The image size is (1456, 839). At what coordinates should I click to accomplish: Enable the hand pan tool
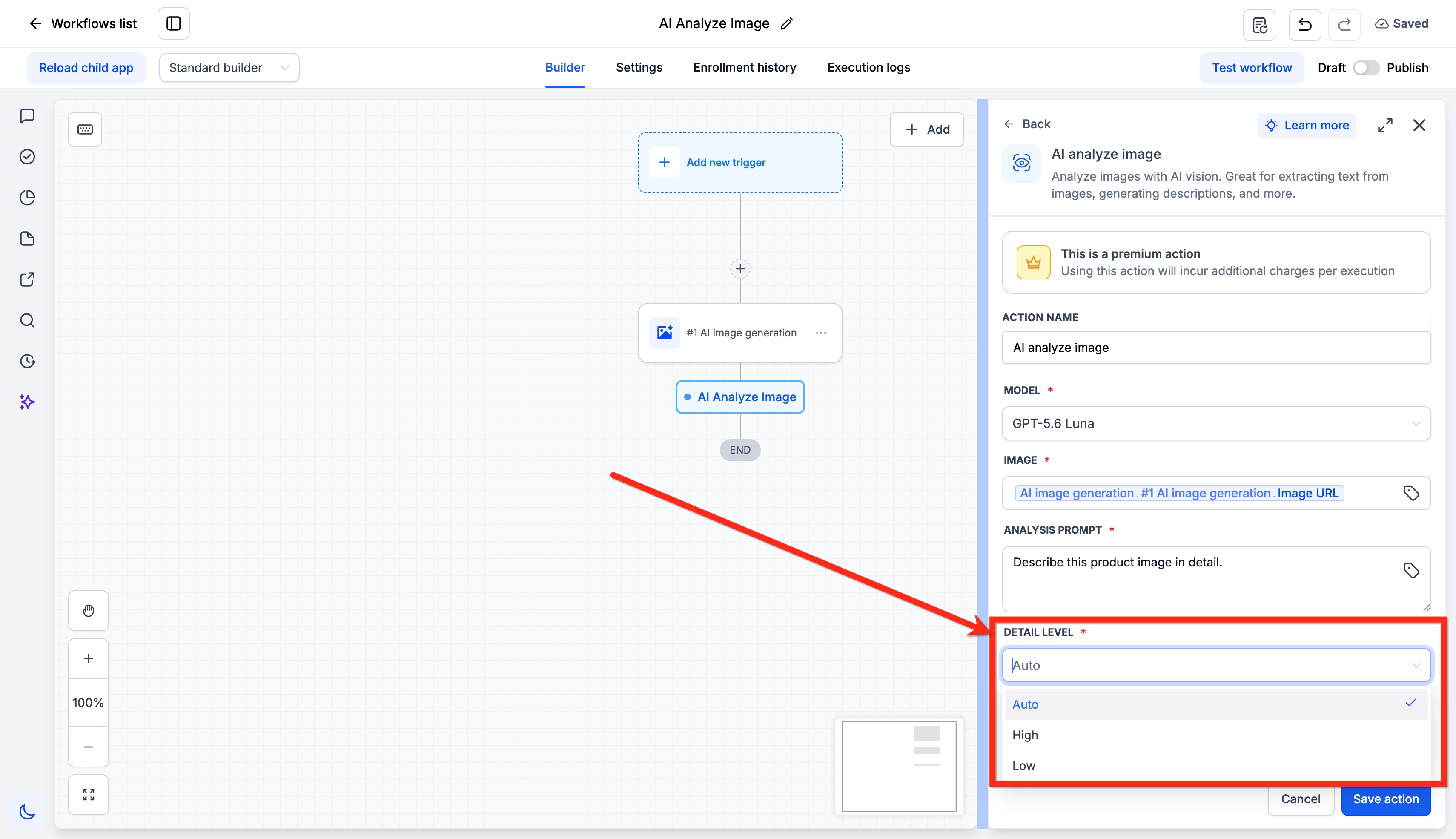tap(89, 611)
